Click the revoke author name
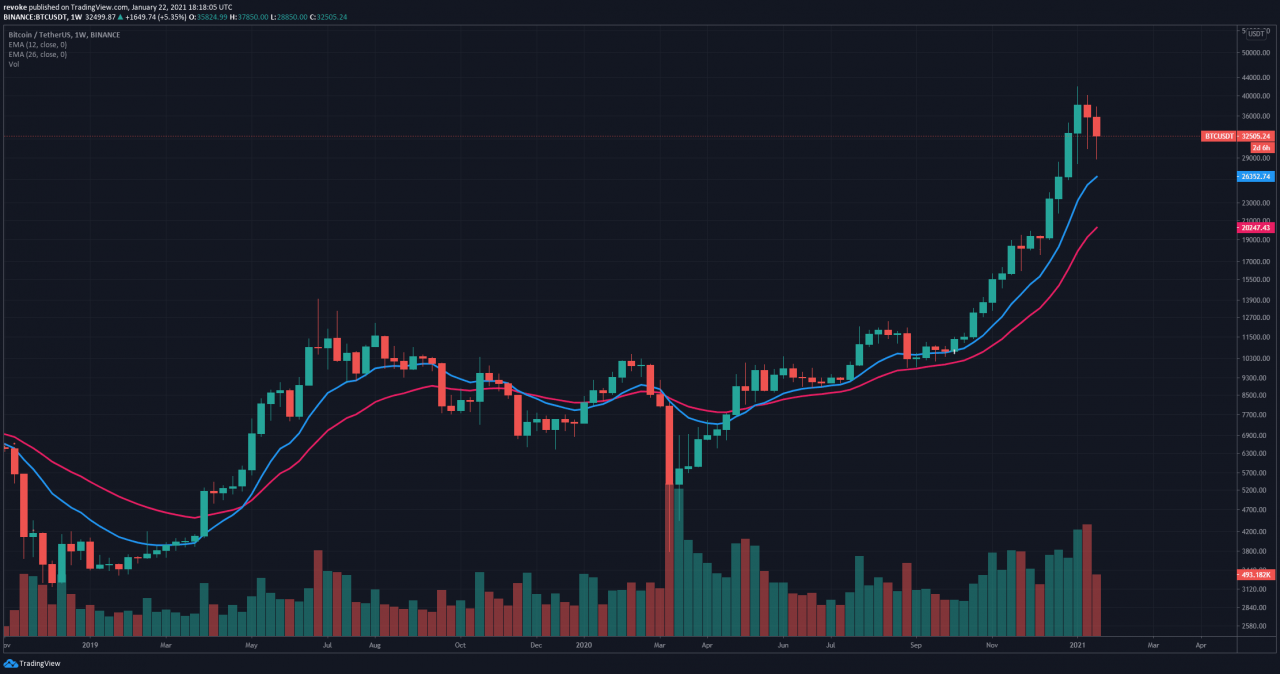This screenshot has height=674, width=1280. click(14, 6)
